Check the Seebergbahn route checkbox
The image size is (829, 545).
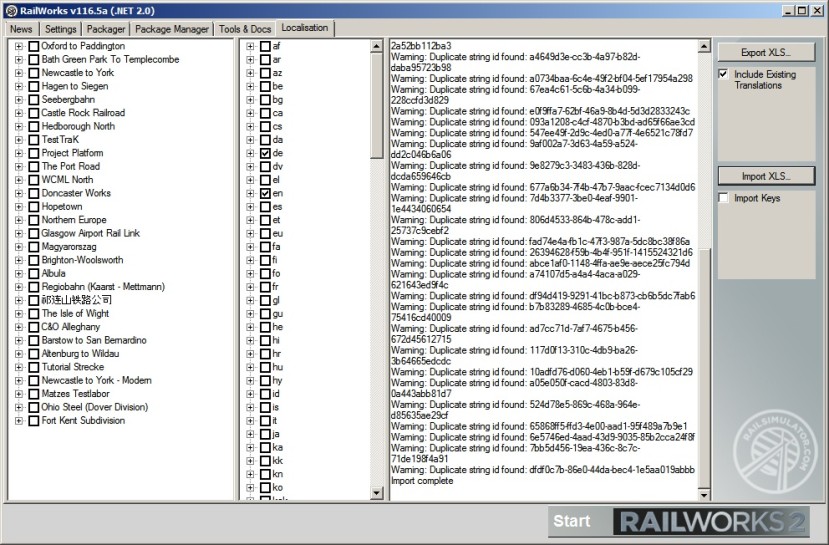34,100
